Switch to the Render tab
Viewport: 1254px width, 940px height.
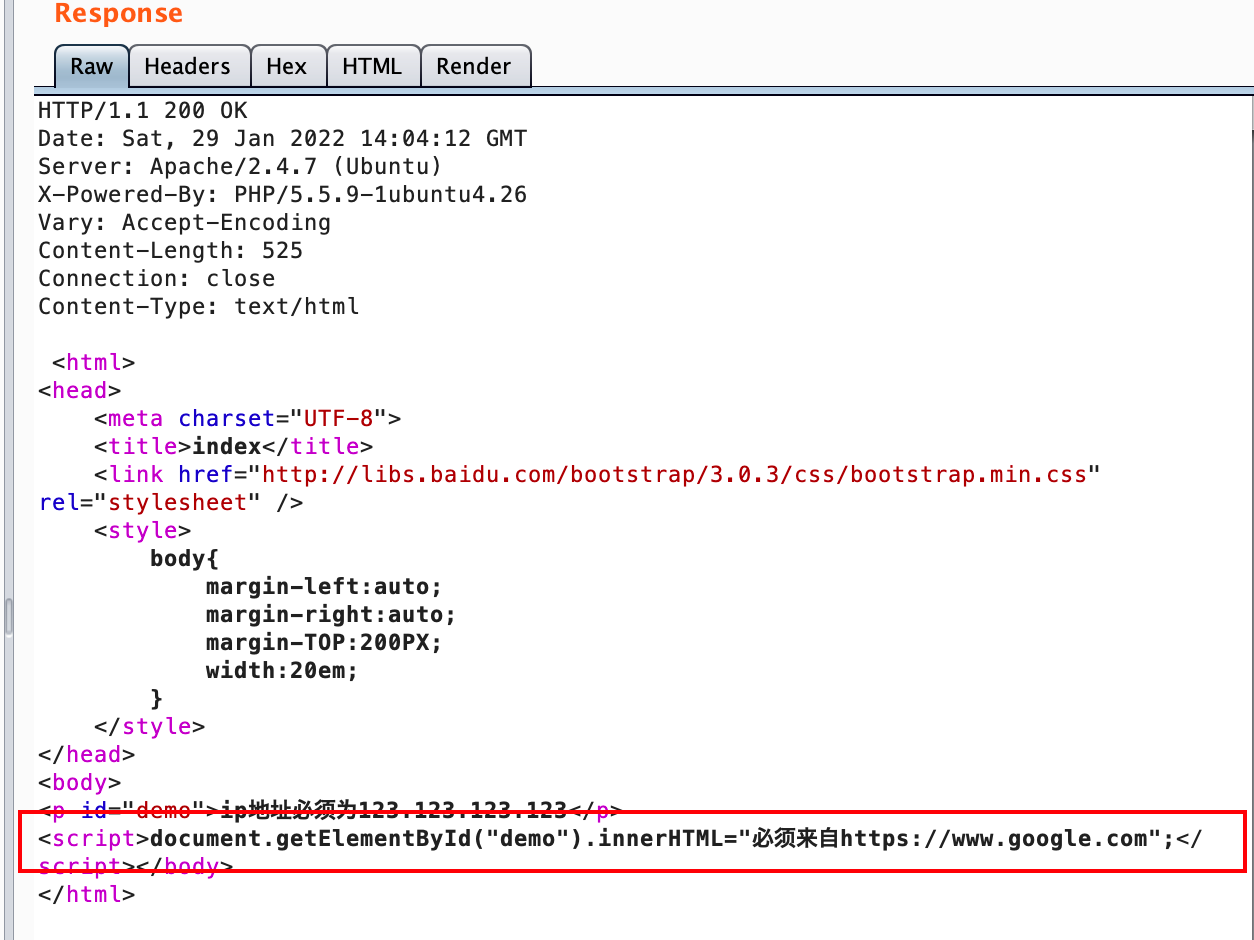point(475,66)
